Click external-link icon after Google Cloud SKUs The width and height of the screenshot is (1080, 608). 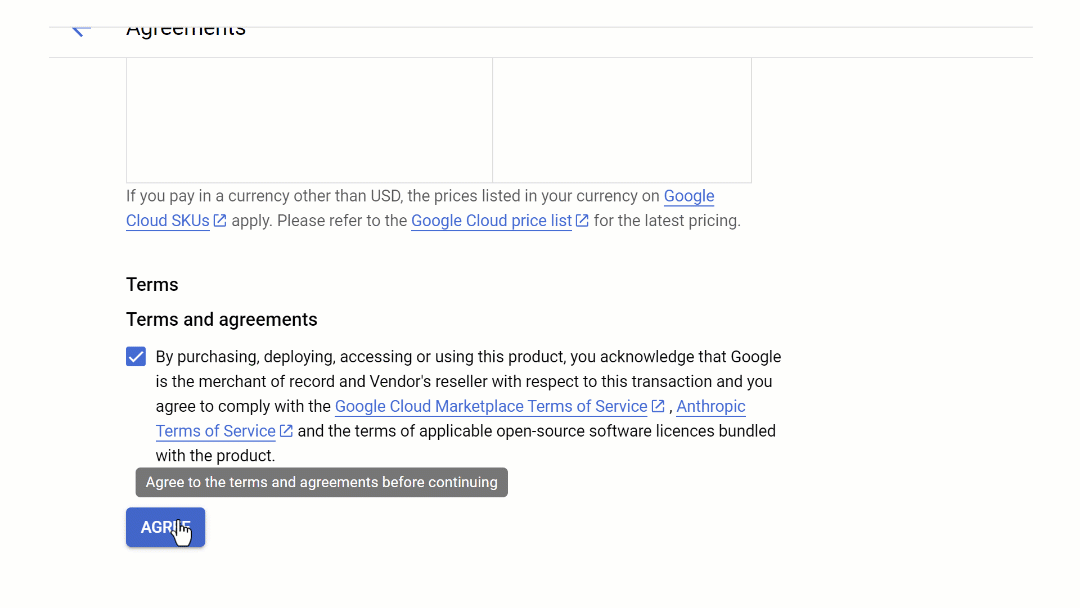[220, 221]
